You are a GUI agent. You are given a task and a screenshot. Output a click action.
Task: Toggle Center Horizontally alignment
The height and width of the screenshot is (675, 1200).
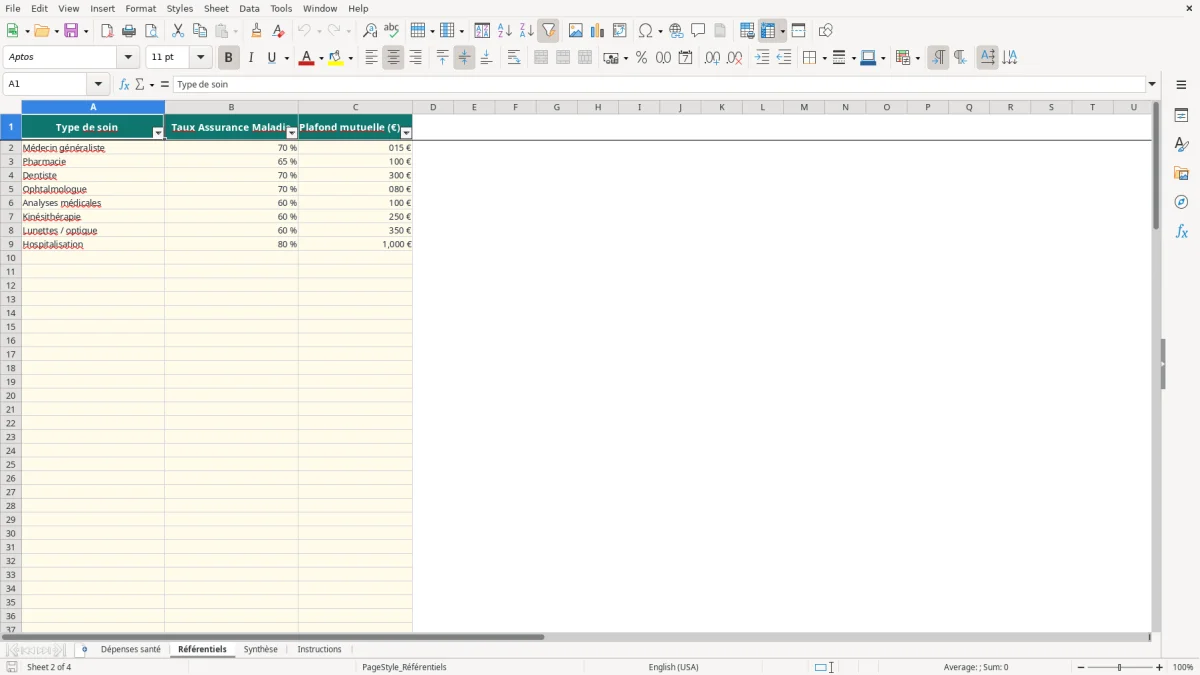[x=393, y=58]
